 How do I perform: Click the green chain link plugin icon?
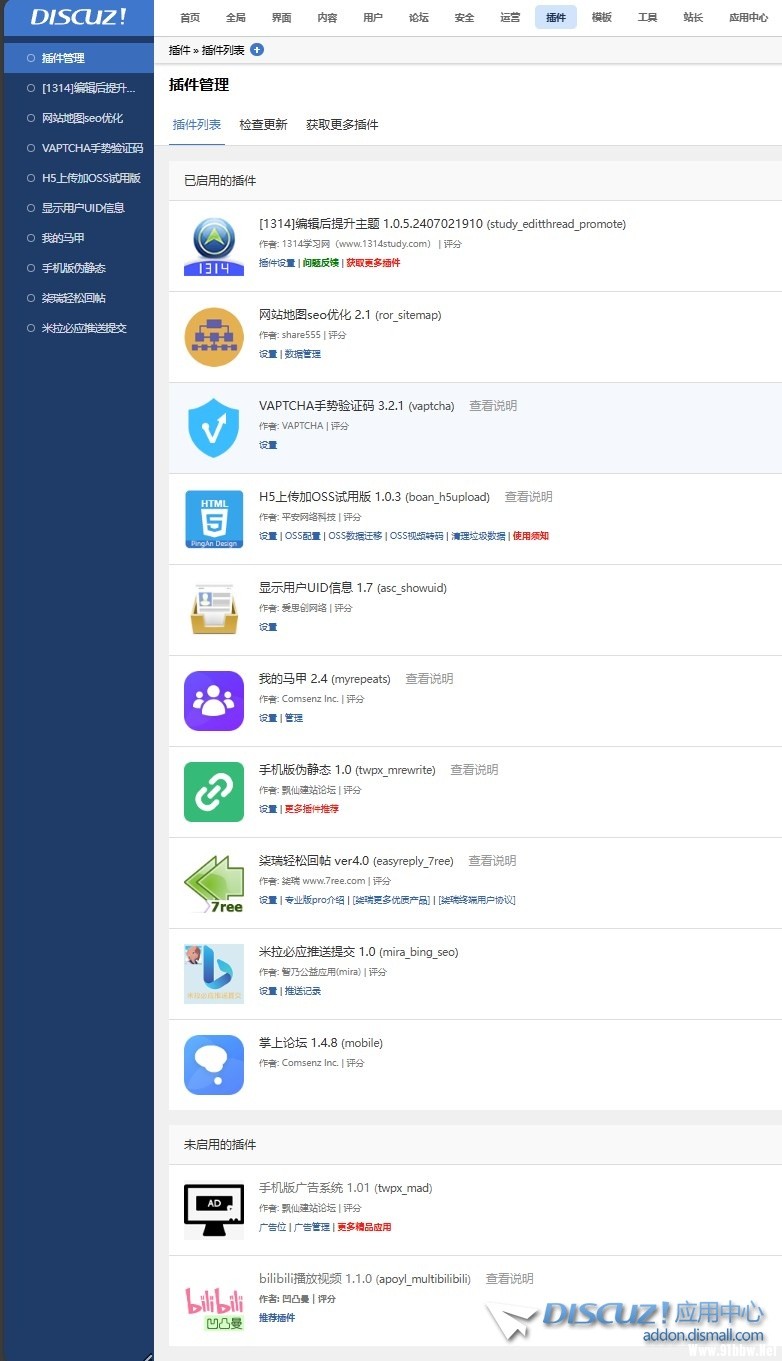(214, 792)
